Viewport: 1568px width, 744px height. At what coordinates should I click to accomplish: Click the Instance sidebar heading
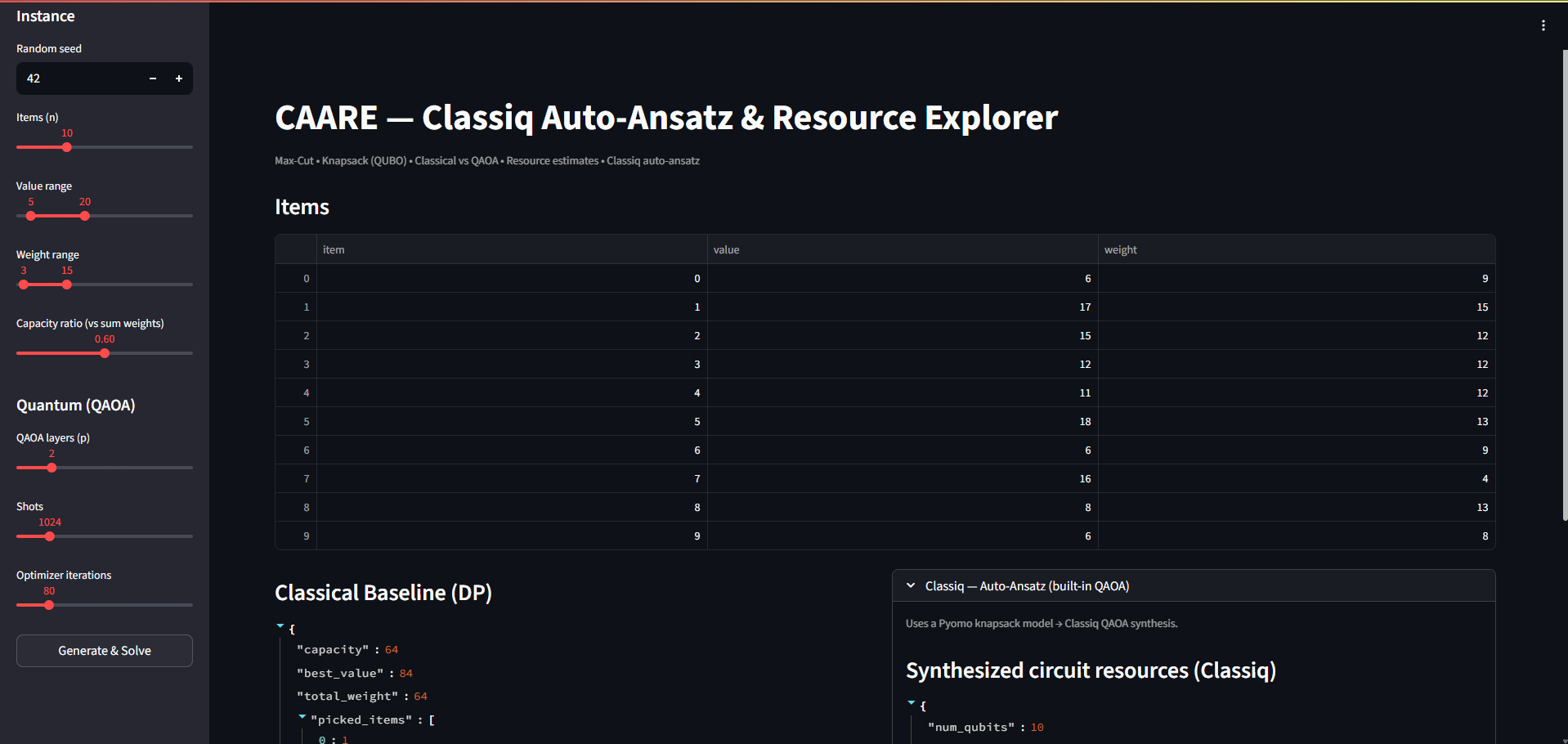click(x=46, y=16)
